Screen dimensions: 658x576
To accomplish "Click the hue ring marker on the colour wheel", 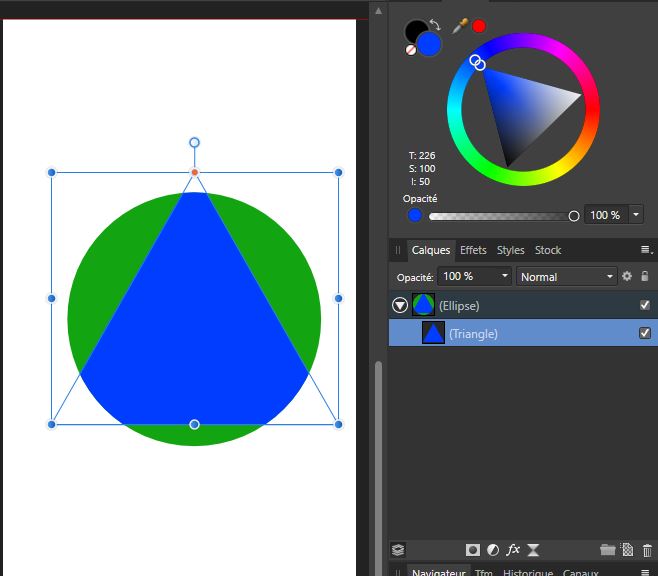I will click(x=475, y=60).
